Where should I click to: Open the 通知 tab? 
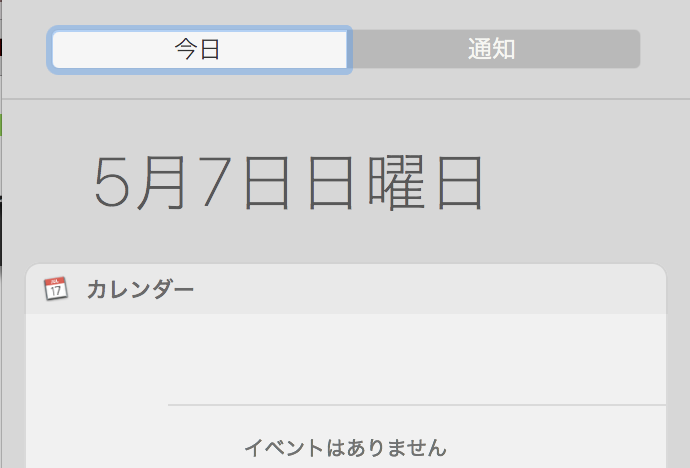[x=493, y=49]
